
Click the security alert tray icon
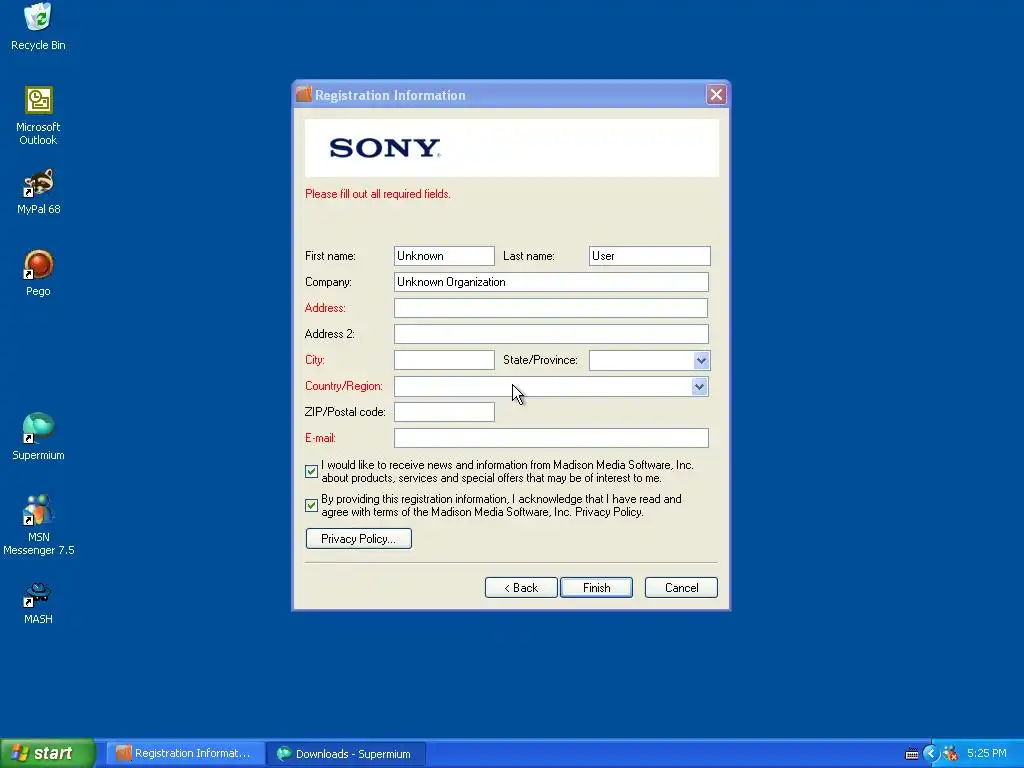coord(951,754)
